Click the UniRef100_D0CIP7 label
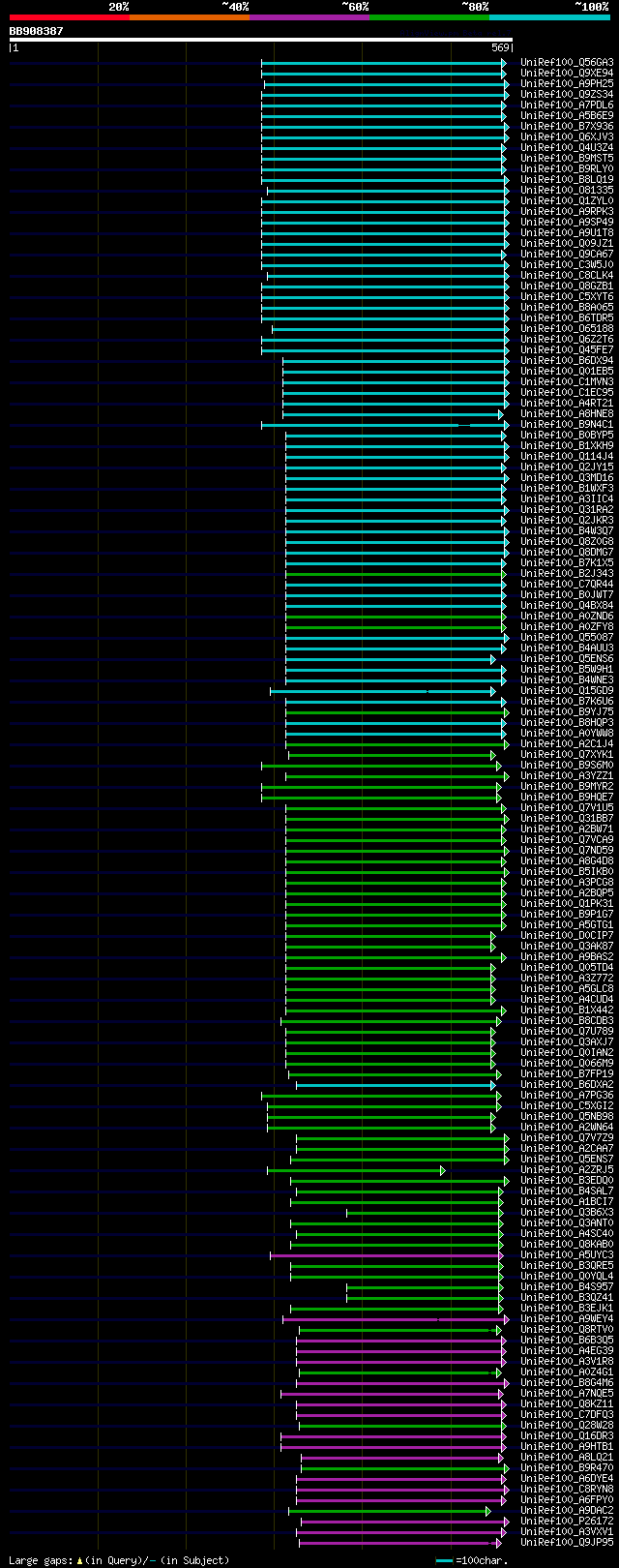The image size is (619, 1568). point(567,935)
